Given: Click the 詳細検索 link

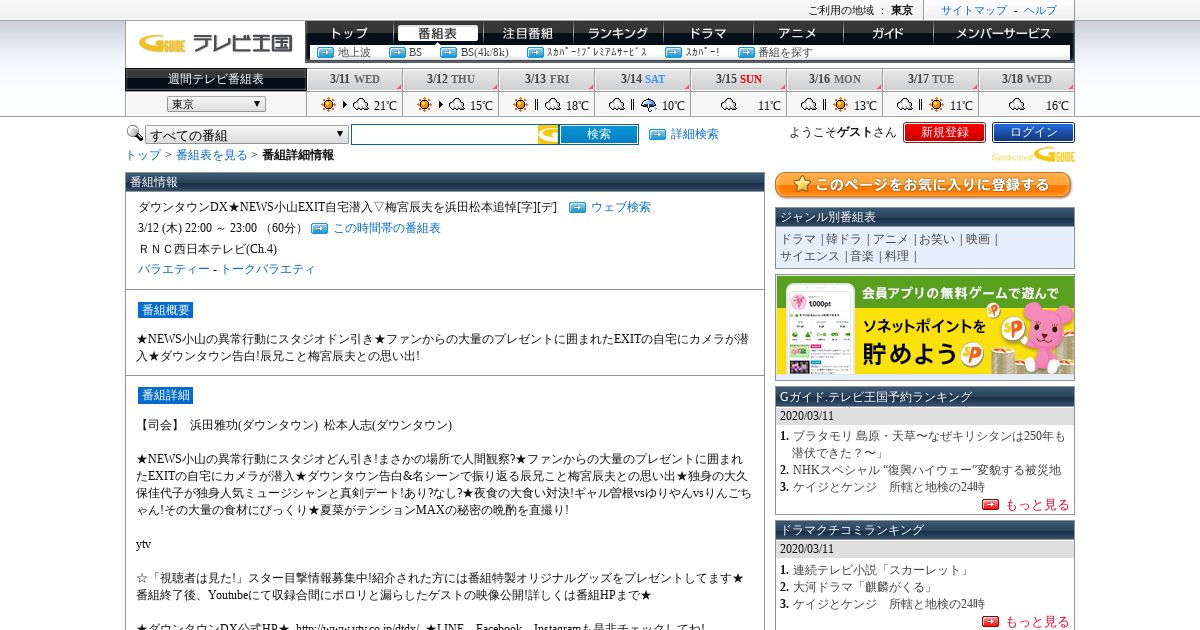Looking at the screenshot, I should click(x=694, y=134).
